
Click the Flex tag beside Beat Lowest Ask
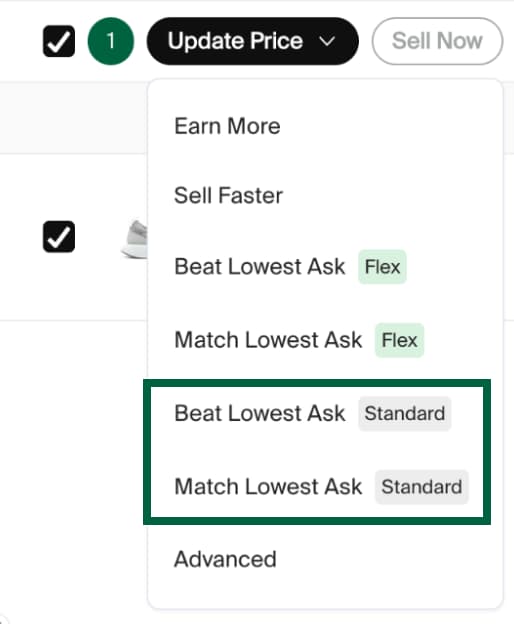click(382, 267)
